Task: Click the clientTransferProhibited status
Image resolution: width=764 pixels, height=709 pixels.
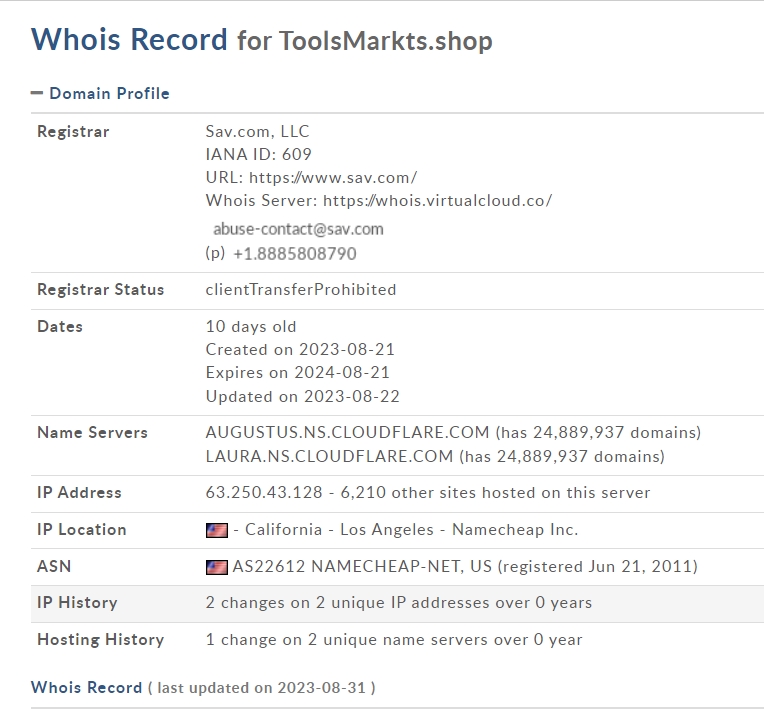Action: tap(301, 289)
